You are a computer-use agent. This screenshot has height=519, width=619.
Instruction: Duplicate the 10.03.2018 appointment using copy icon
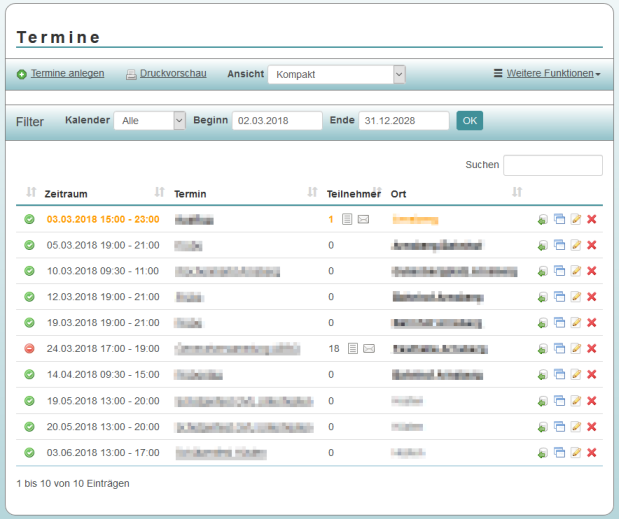coord(559,271)
